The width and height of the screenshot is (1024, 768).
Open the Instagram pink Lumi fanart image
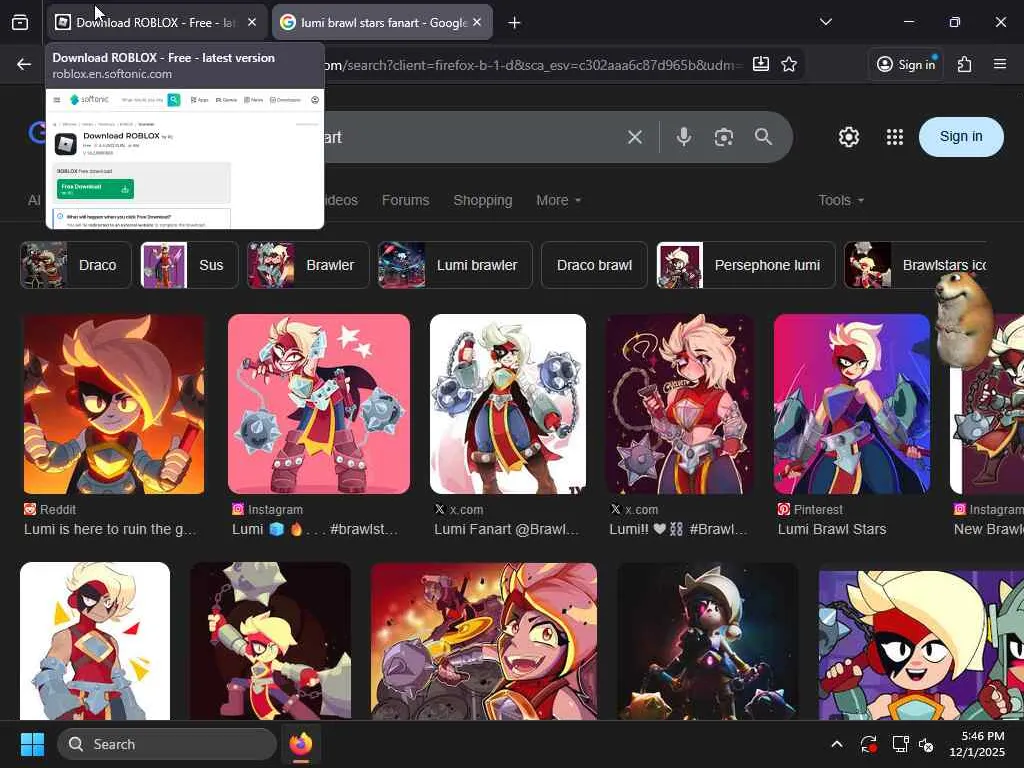click(319, 404)
